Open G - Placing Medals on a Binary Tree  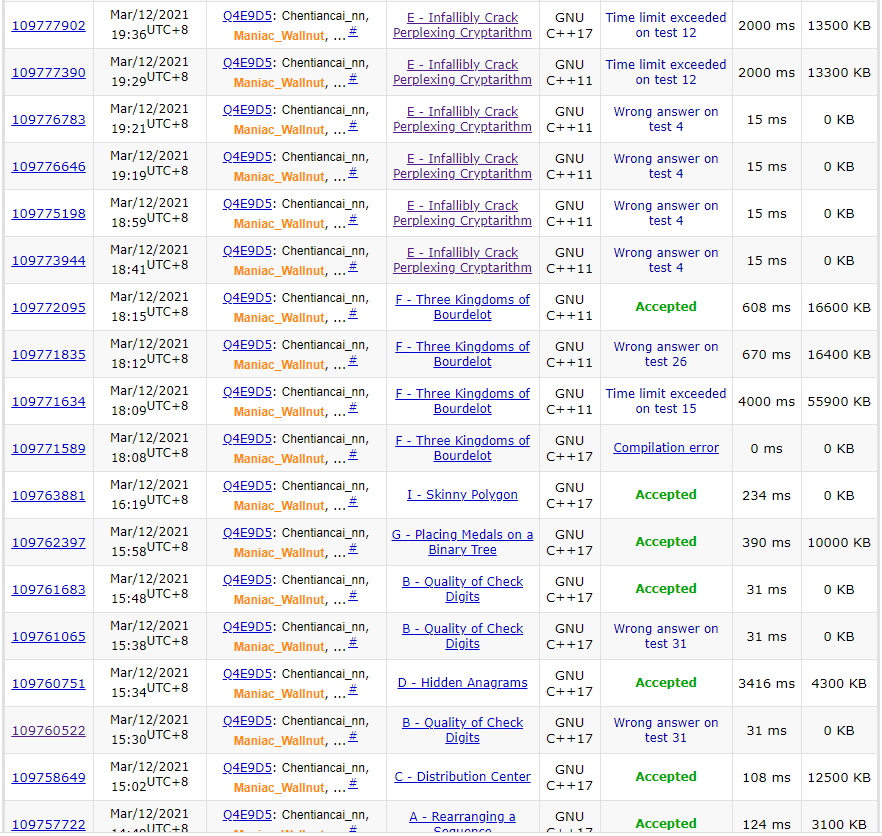tap(462, 542)
